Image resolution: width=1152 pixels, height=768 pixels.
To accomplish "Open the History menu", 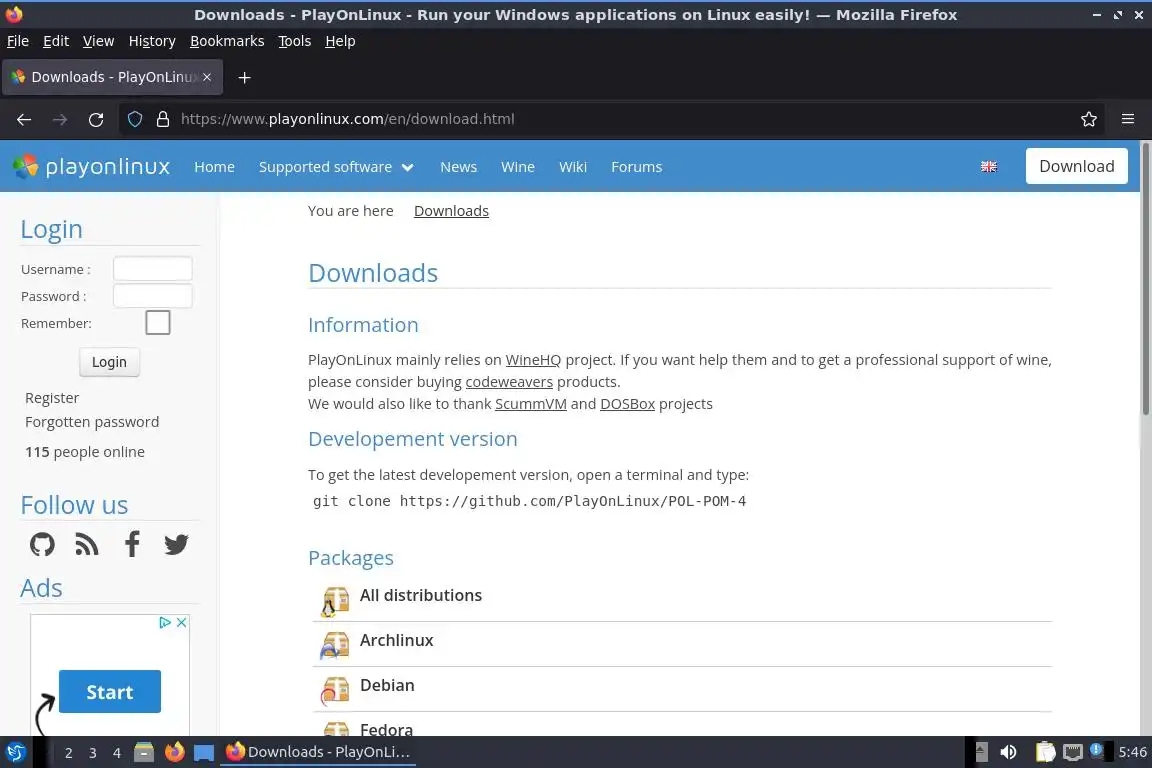I will point(152,41).
